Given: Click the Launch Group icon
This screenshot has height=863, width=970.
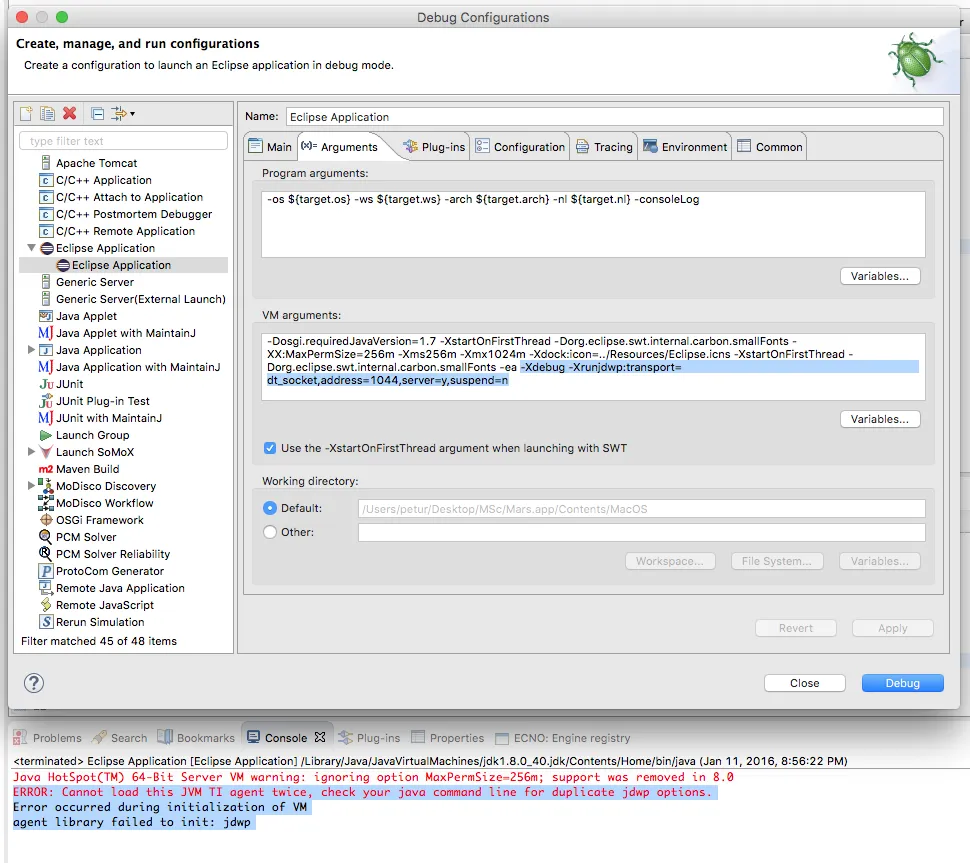Looking at the screenshot, I should [x=46, y=435].
